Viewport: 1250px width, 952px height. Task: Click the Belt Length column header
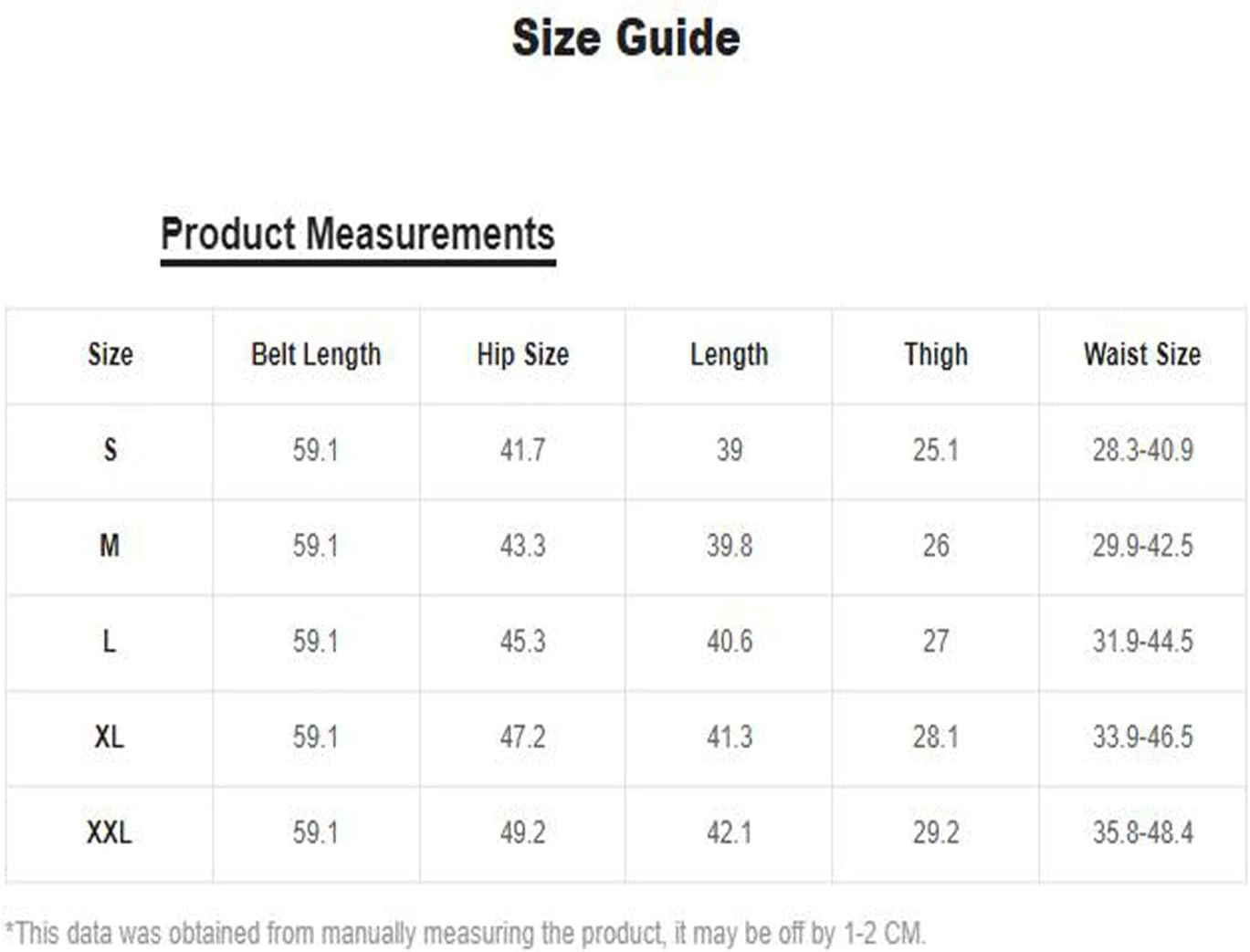[x=316, y=354]
